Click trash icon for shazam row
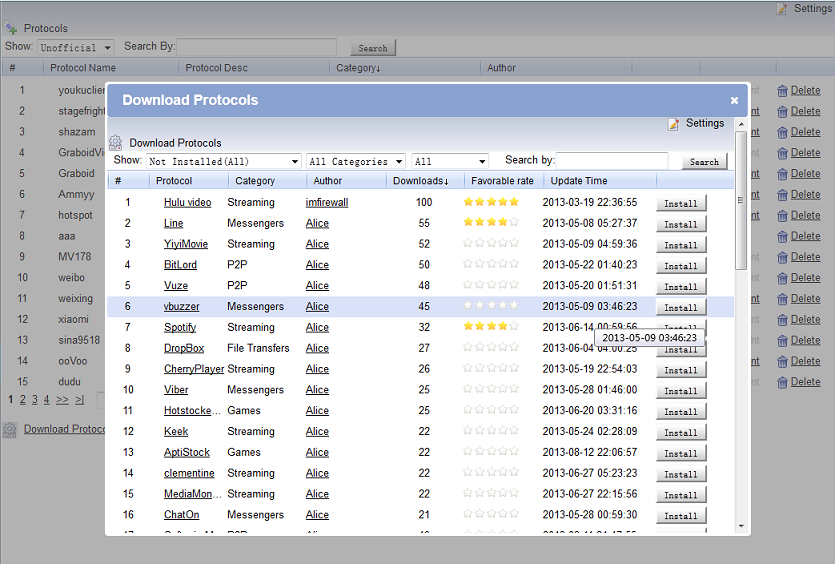This screenshot has width=835, height=564. pyautogui.click(x=782, y=133)
